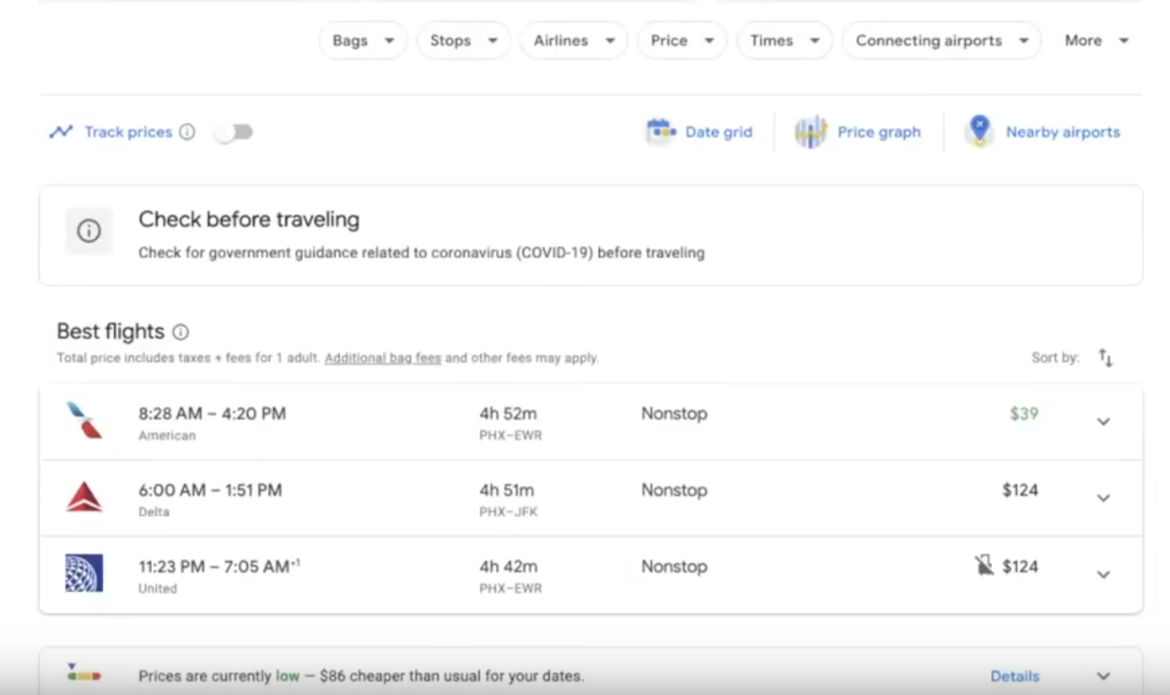Click the United airline logo
This screenshot has height=695, width=1170.
click(x=84, y=573)
